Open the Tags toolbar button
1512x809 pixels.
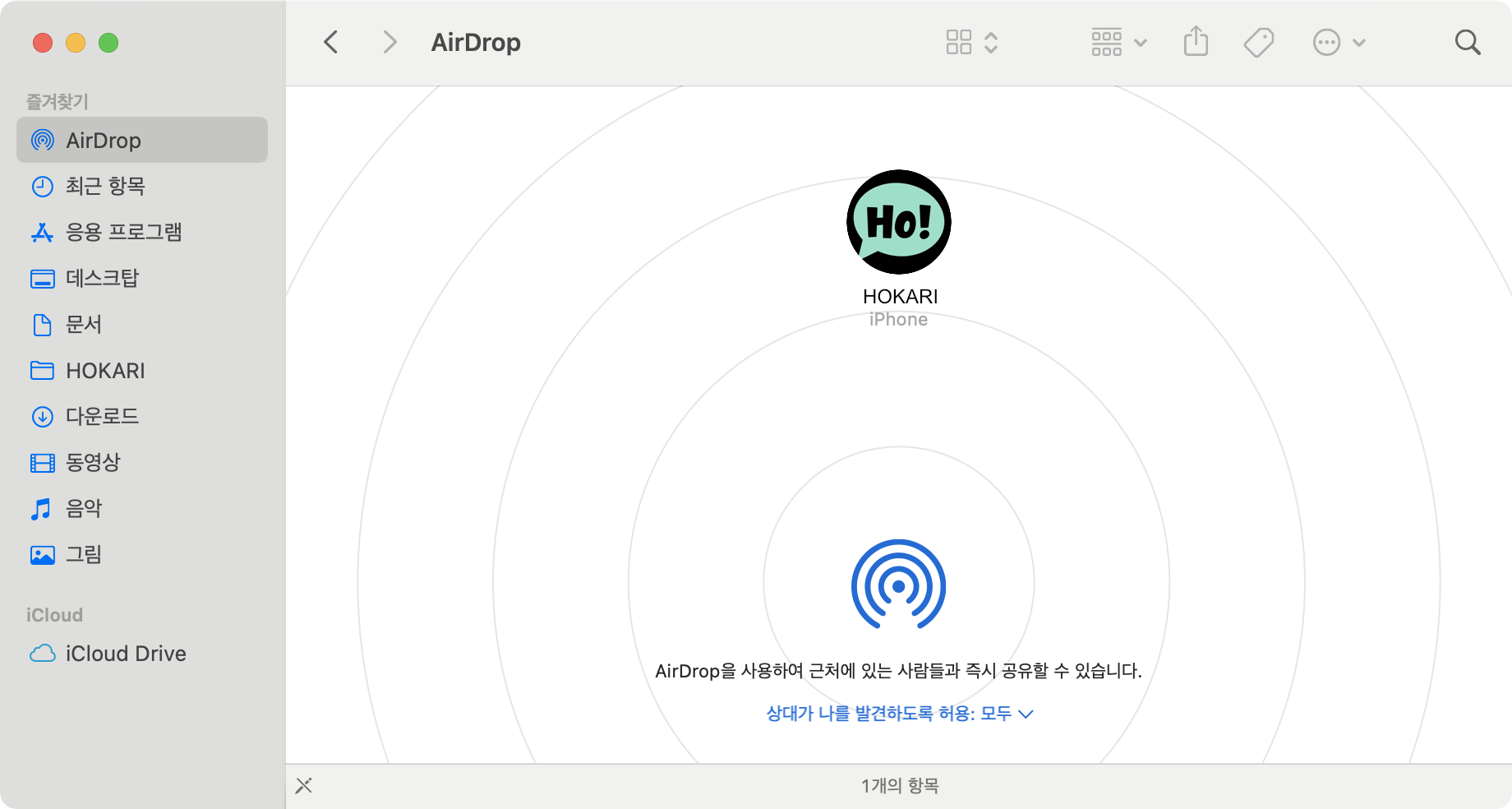click(x=1259, y=42)
